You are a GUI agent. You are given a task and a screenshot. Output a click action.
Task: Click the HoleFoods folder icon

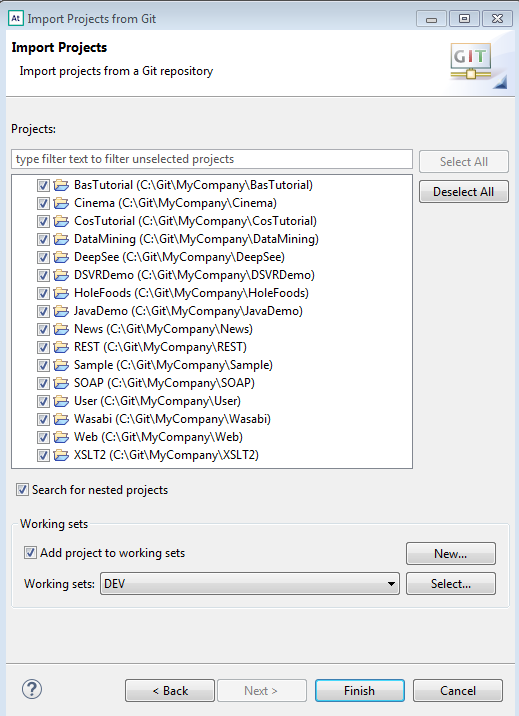coord(61,293)
